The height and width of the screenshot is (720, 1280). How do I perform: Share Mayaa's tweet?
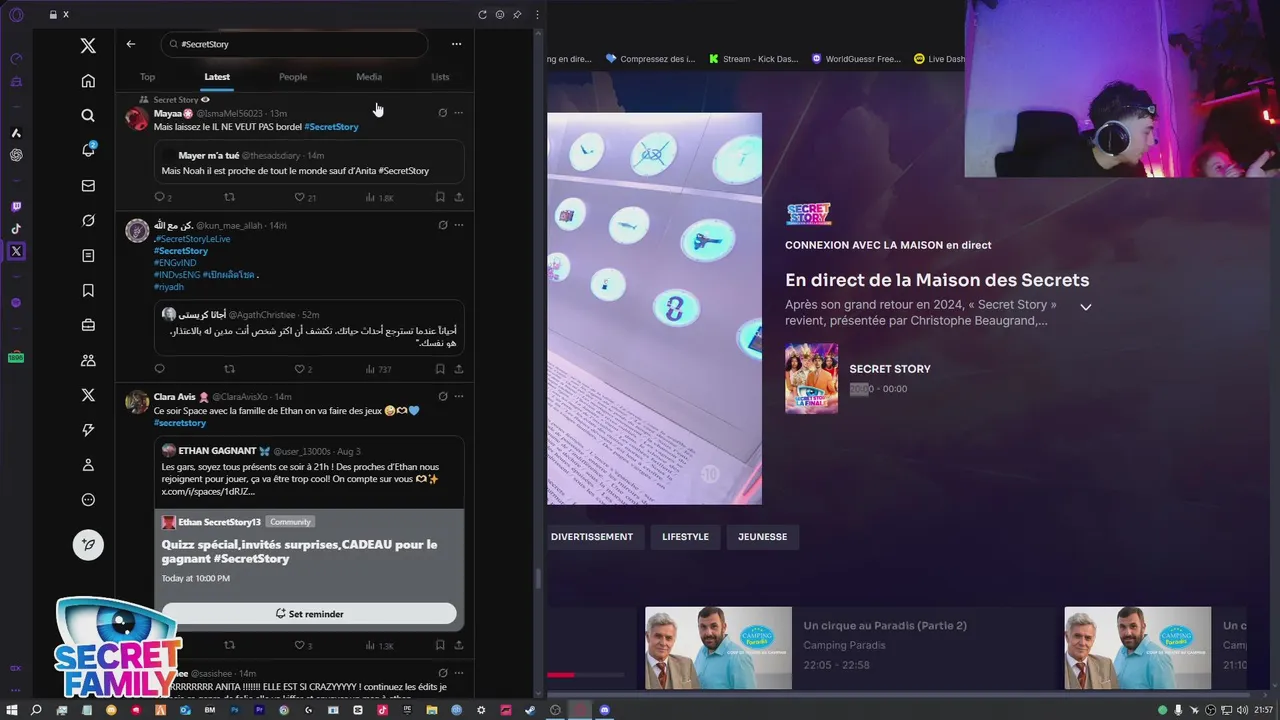point(459,197)
